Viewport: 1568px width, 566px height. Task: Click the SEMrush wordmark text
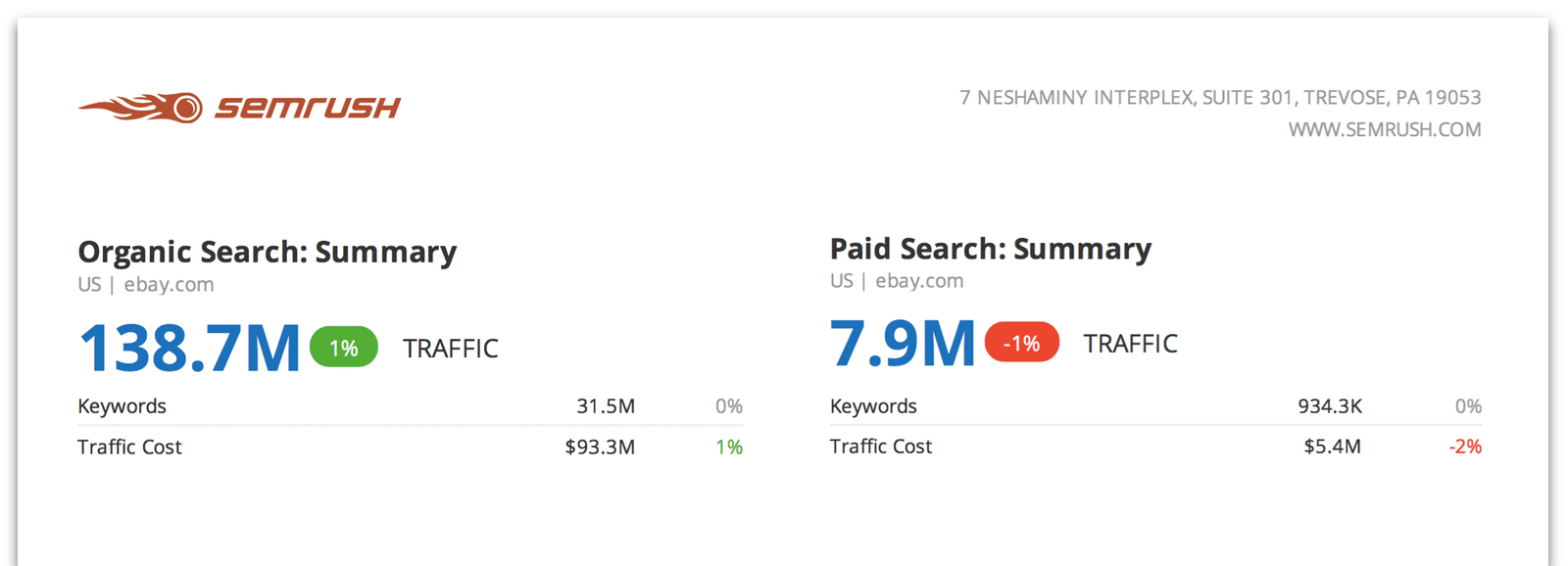[x=309, y=107]
